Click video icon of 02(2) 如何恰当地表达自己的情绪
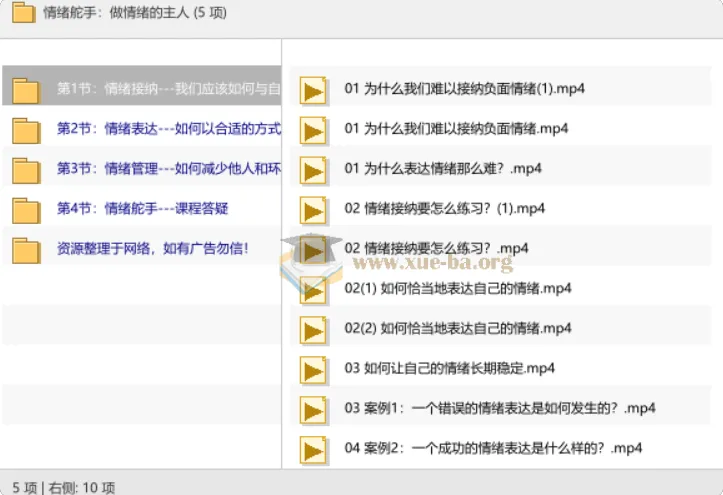 pyautogui.click(x=313, y=330)
